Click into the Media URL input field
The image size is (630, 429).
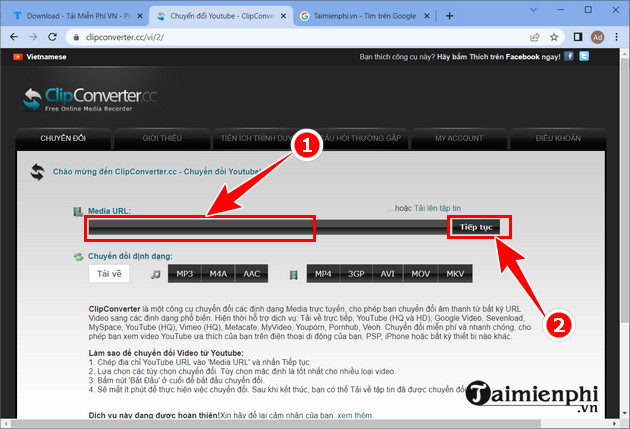tap(265, 227)
